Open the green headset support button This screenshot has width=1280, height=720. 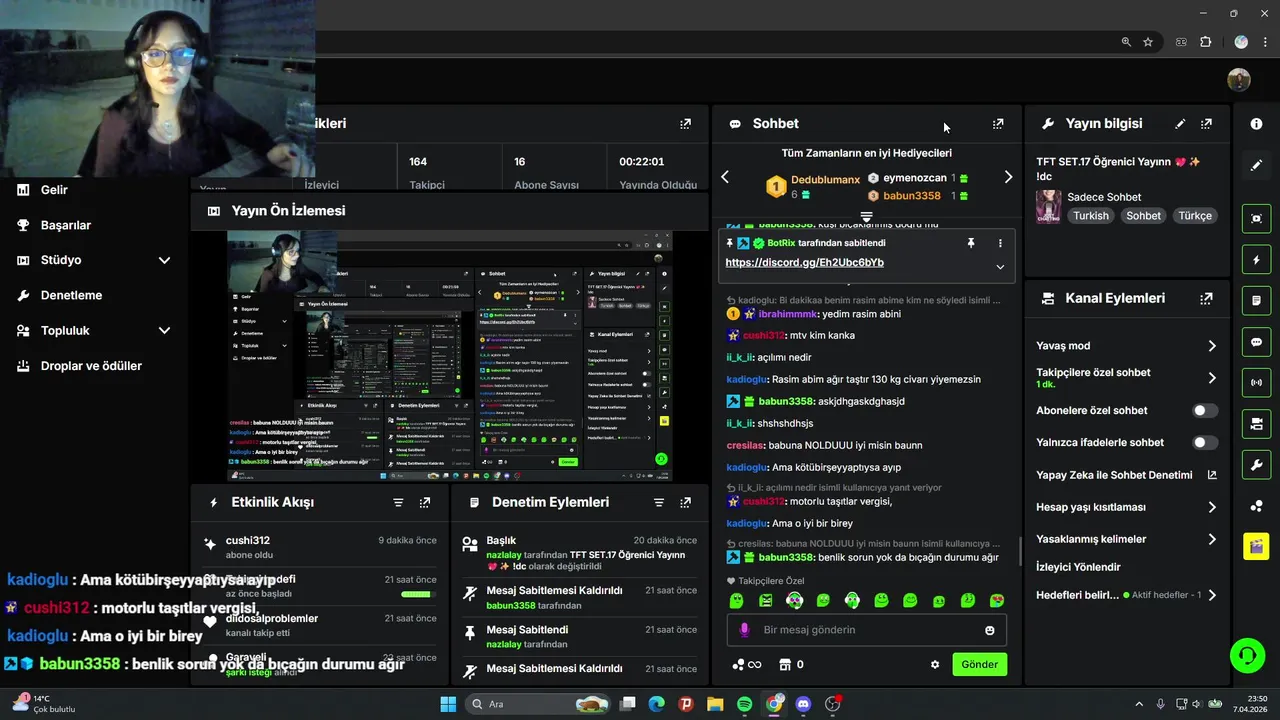pos(1247,656)
